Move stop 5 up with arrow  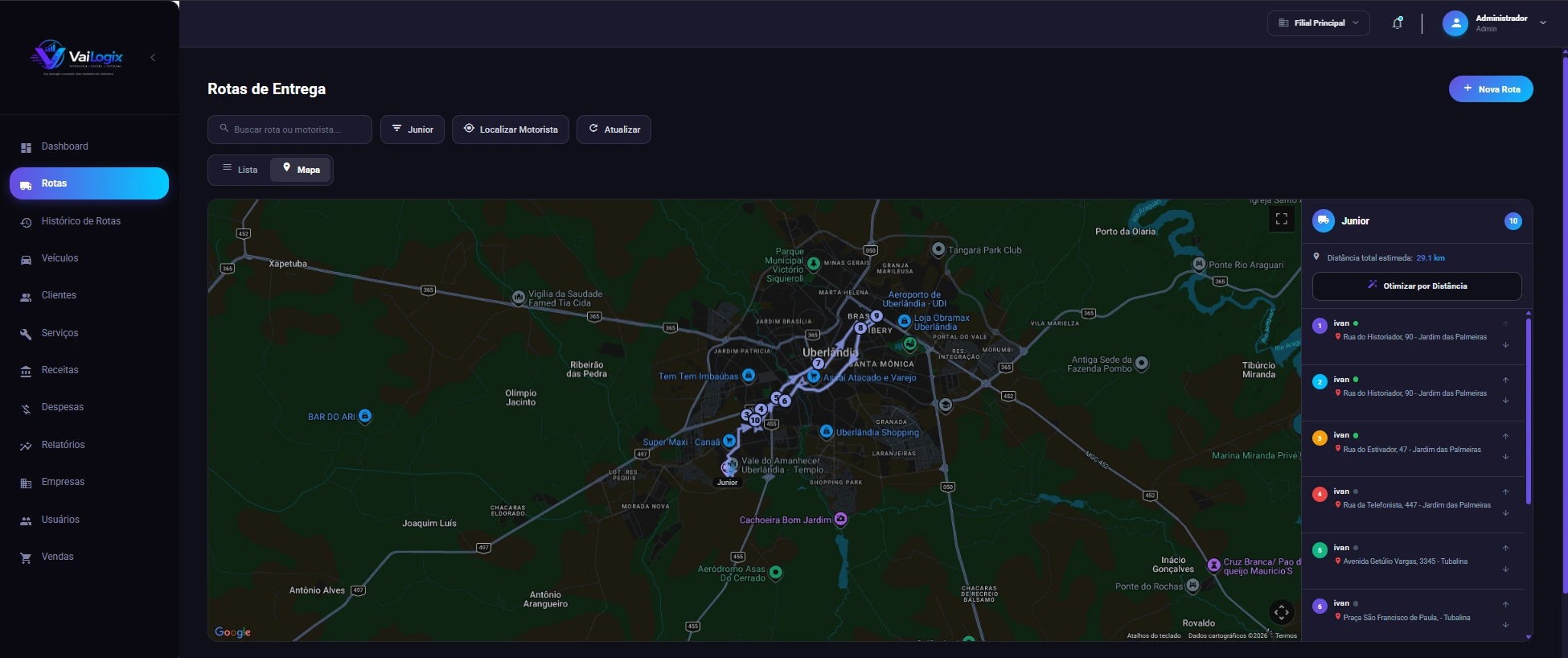(x=1505, y=548)
